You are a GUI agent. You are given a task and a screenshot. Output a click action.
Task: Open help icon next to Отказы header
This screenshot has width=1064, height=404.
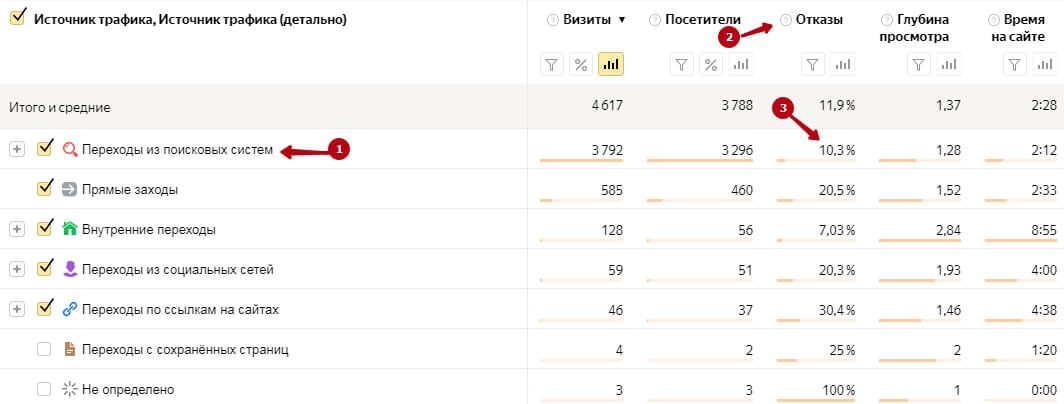click(x=786, y=20)
